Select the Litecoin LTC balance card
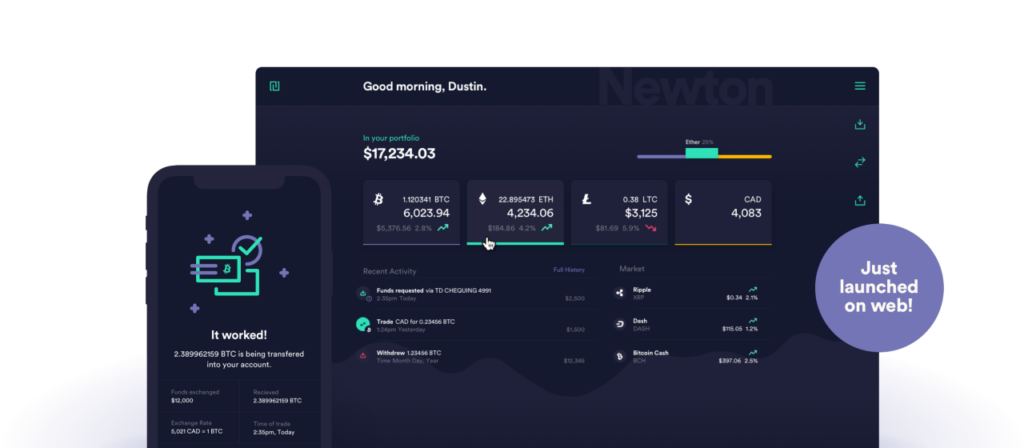Viewport: 1024px width, 448px height. coord(619,212)
